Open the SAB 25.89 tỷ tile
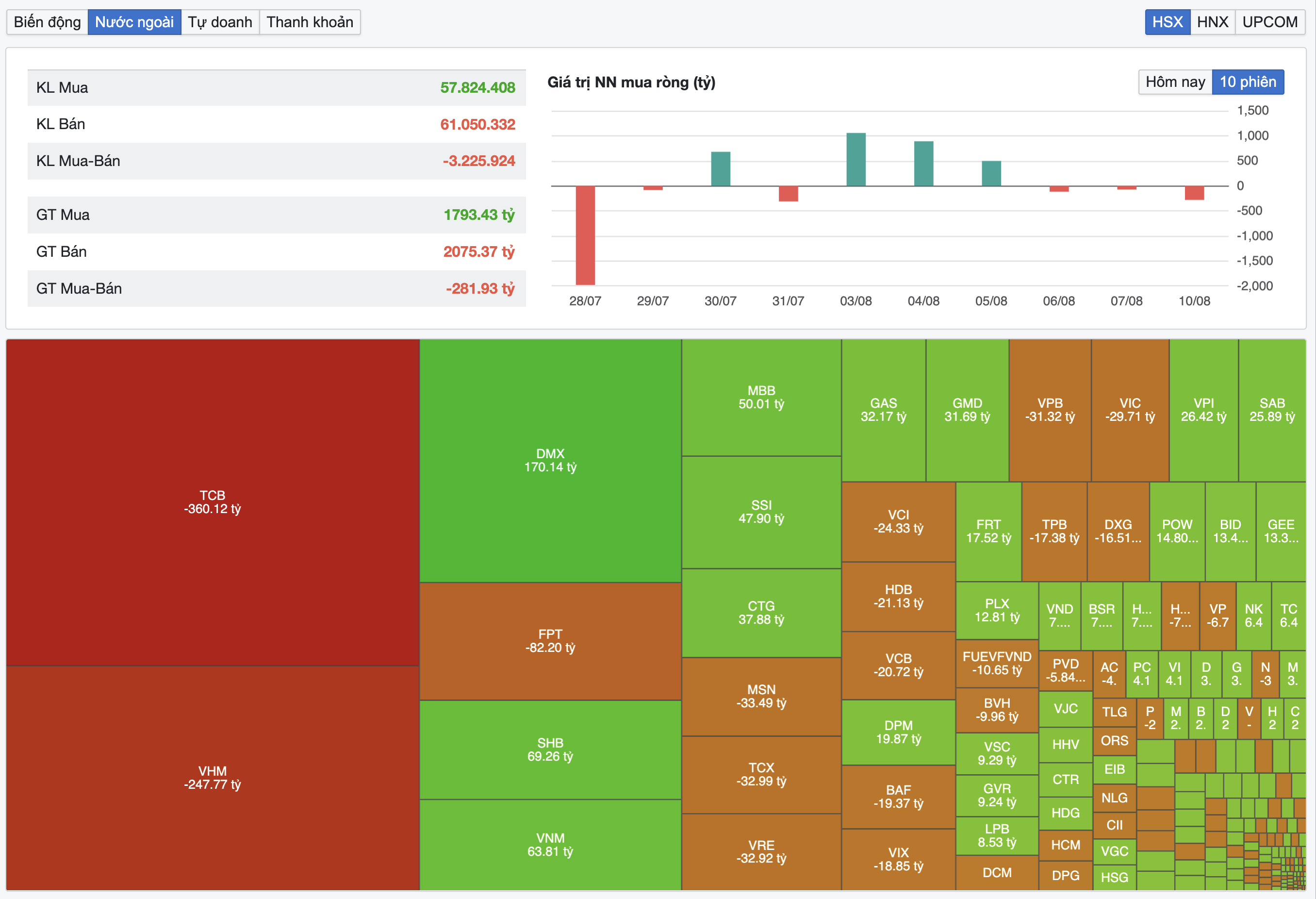Image resolution: width=1316 pixels, height=899 pixels. click(x=1272, y=410)
